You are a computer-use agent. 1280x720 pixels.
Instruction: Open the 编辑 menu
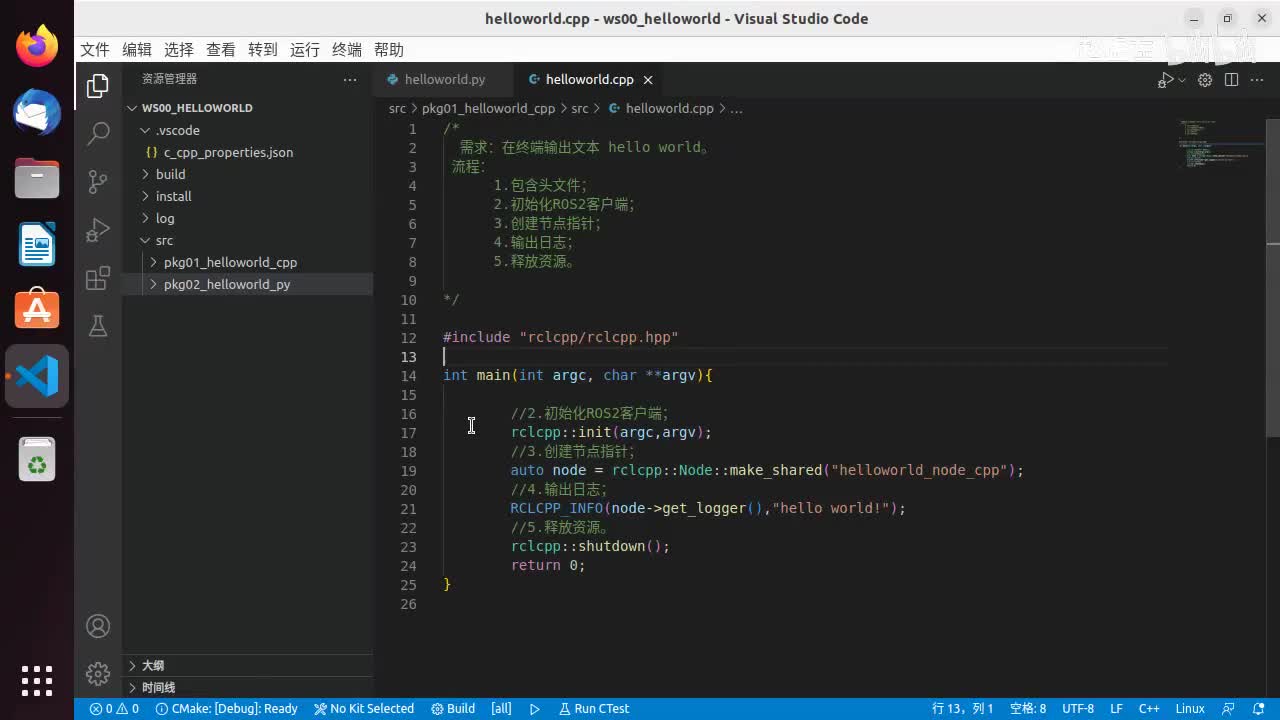pos(137,50)
